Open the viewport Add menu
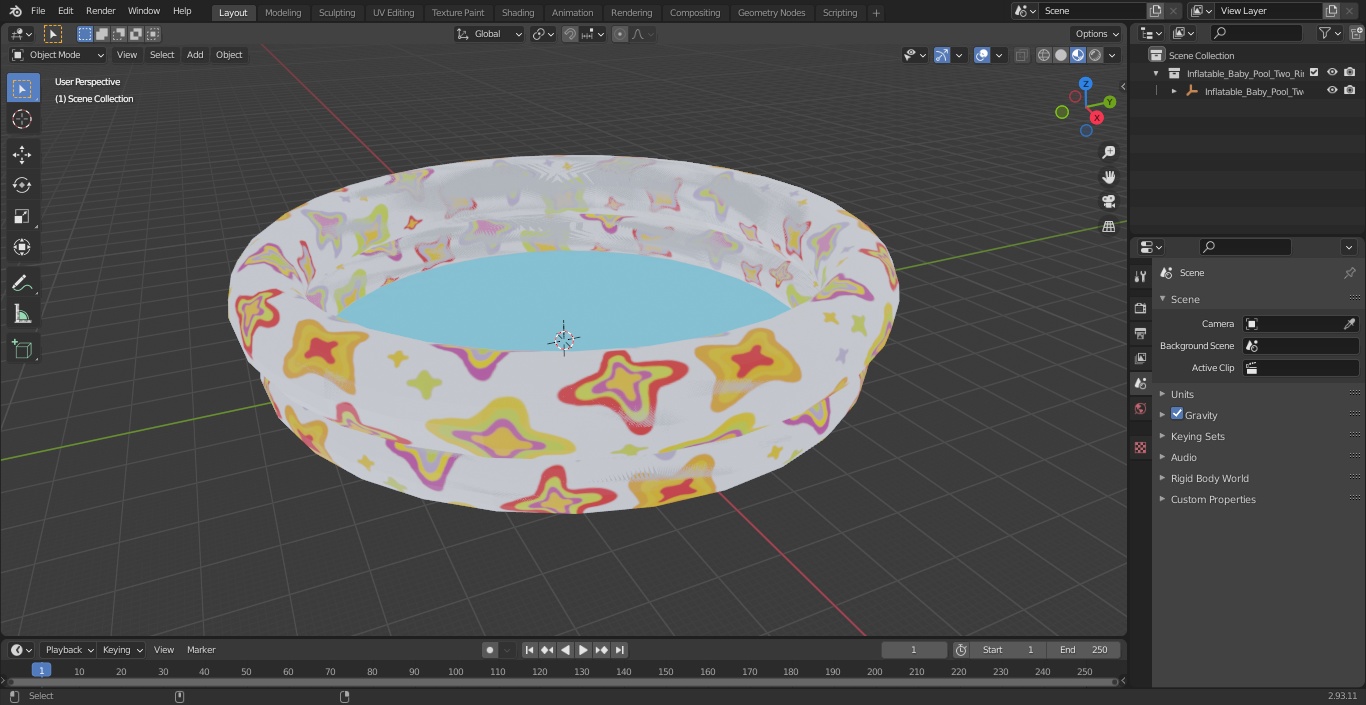The width and height of the screenshot is (1366, 705). (x=195, y=55)
